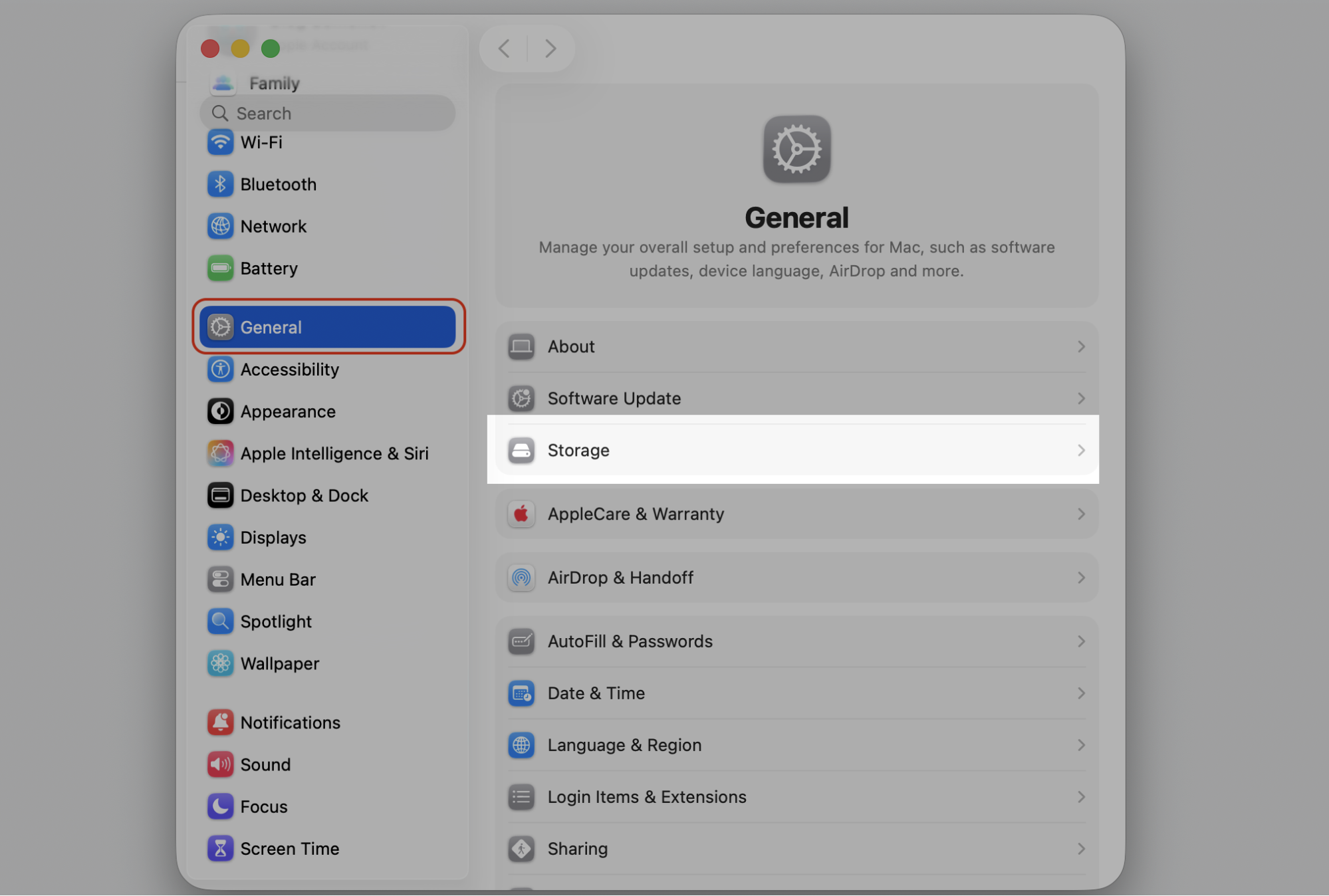Viewport: 1329px width, 896px height.
Task: Click the Date & Time calendar icon
Action: point(521,693)
